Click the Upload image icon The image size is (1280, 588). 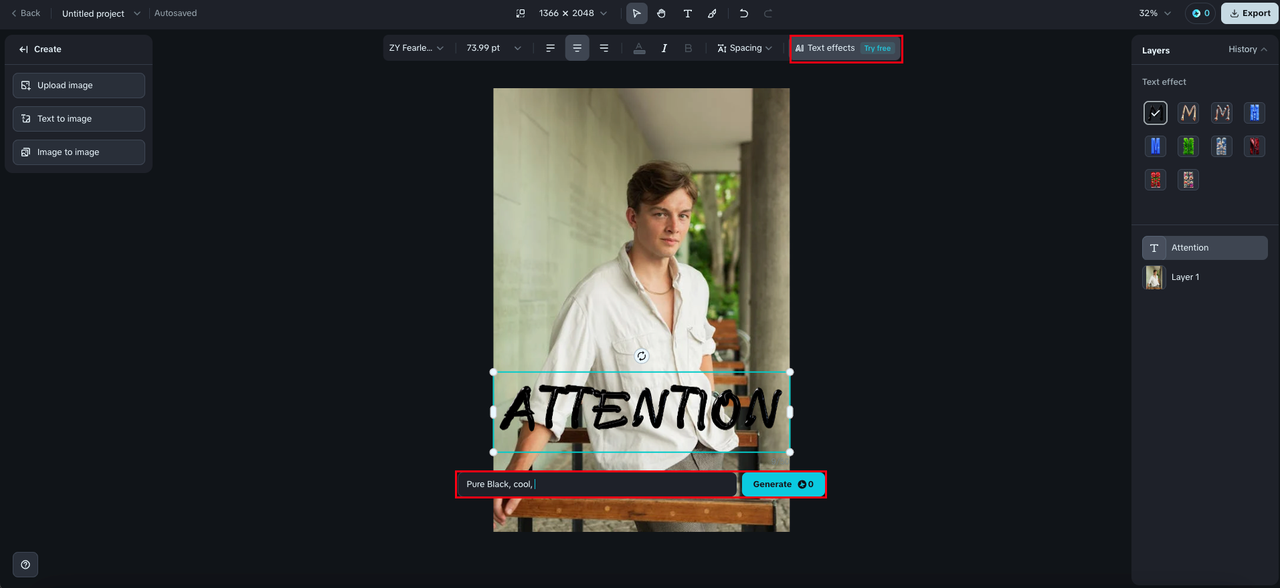pyautogui.click(x=26, y=85)
